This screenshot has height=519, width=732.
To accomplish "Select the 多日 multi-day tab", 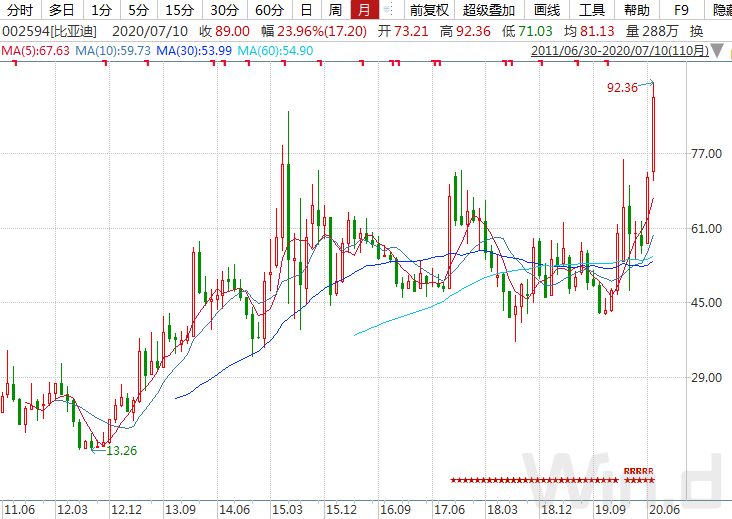I will 62,10.
